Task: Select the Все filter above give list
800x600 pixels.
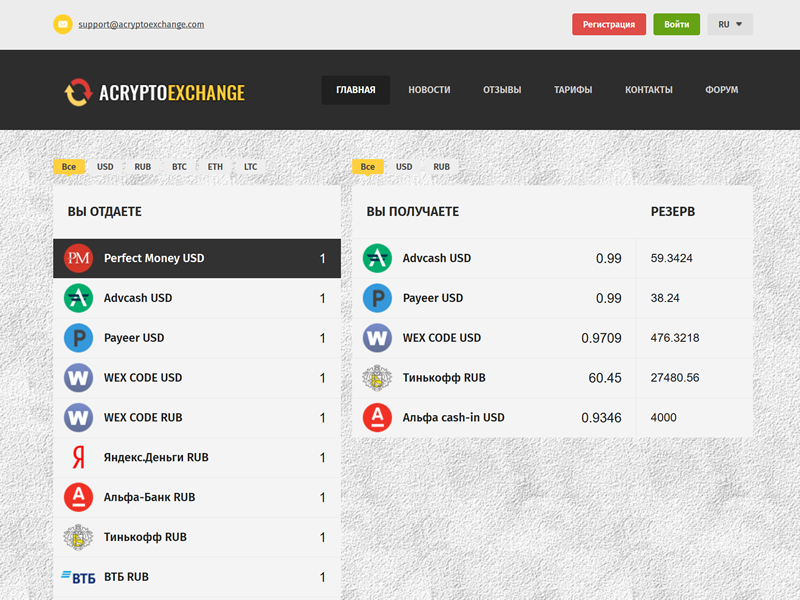Action: tap(69, 167)
